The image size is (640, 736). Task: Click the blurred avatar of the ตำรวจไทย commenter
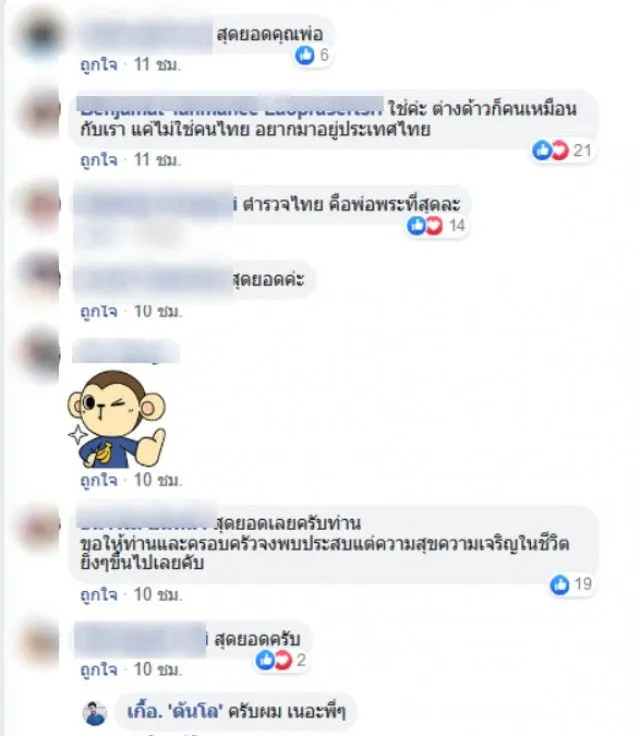click(x=40, y=205)
